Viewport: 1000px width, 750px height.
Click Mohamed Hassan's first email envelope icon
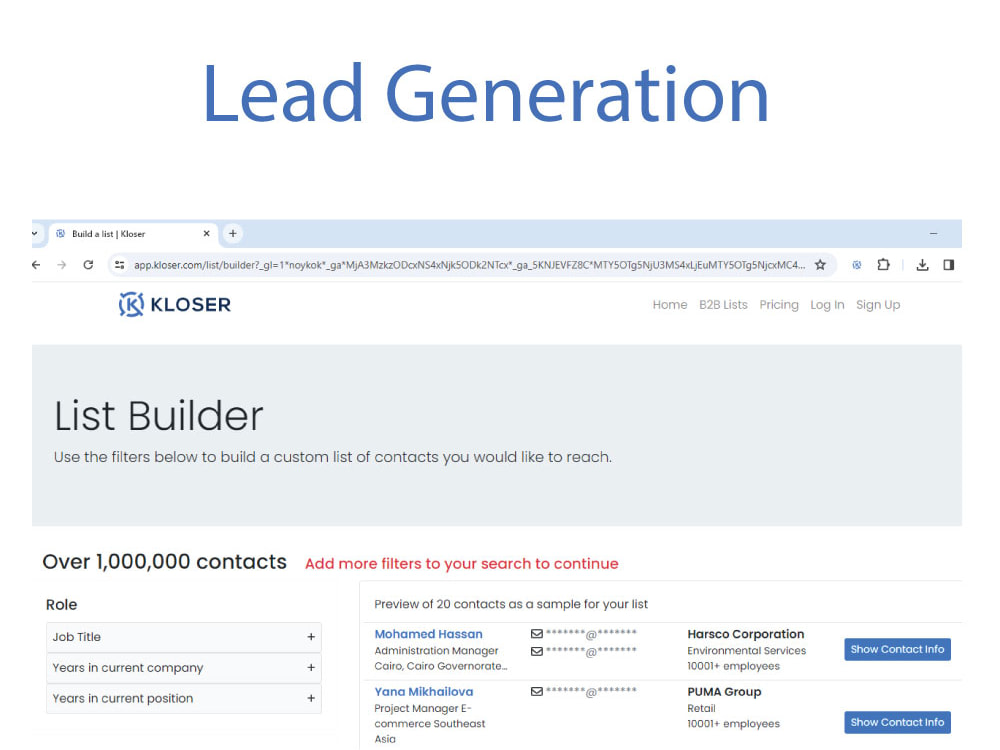537,633
